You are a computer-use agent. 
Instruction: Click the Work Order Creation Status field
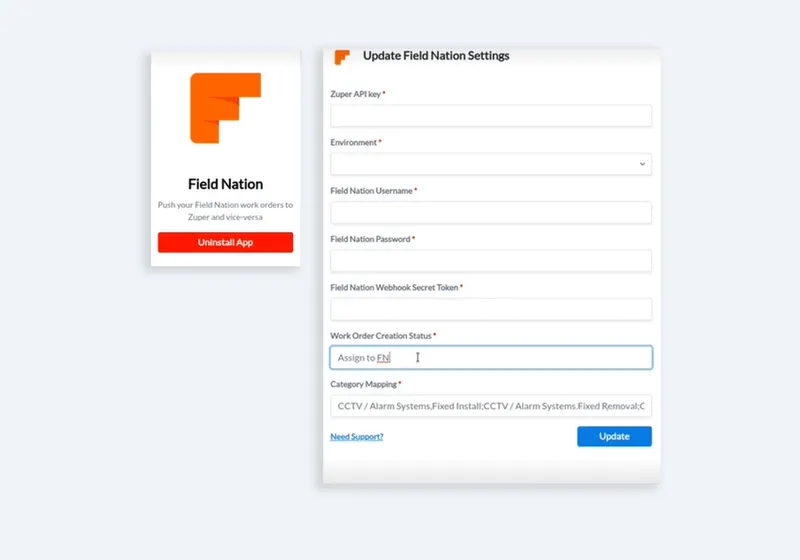point(491,358)
